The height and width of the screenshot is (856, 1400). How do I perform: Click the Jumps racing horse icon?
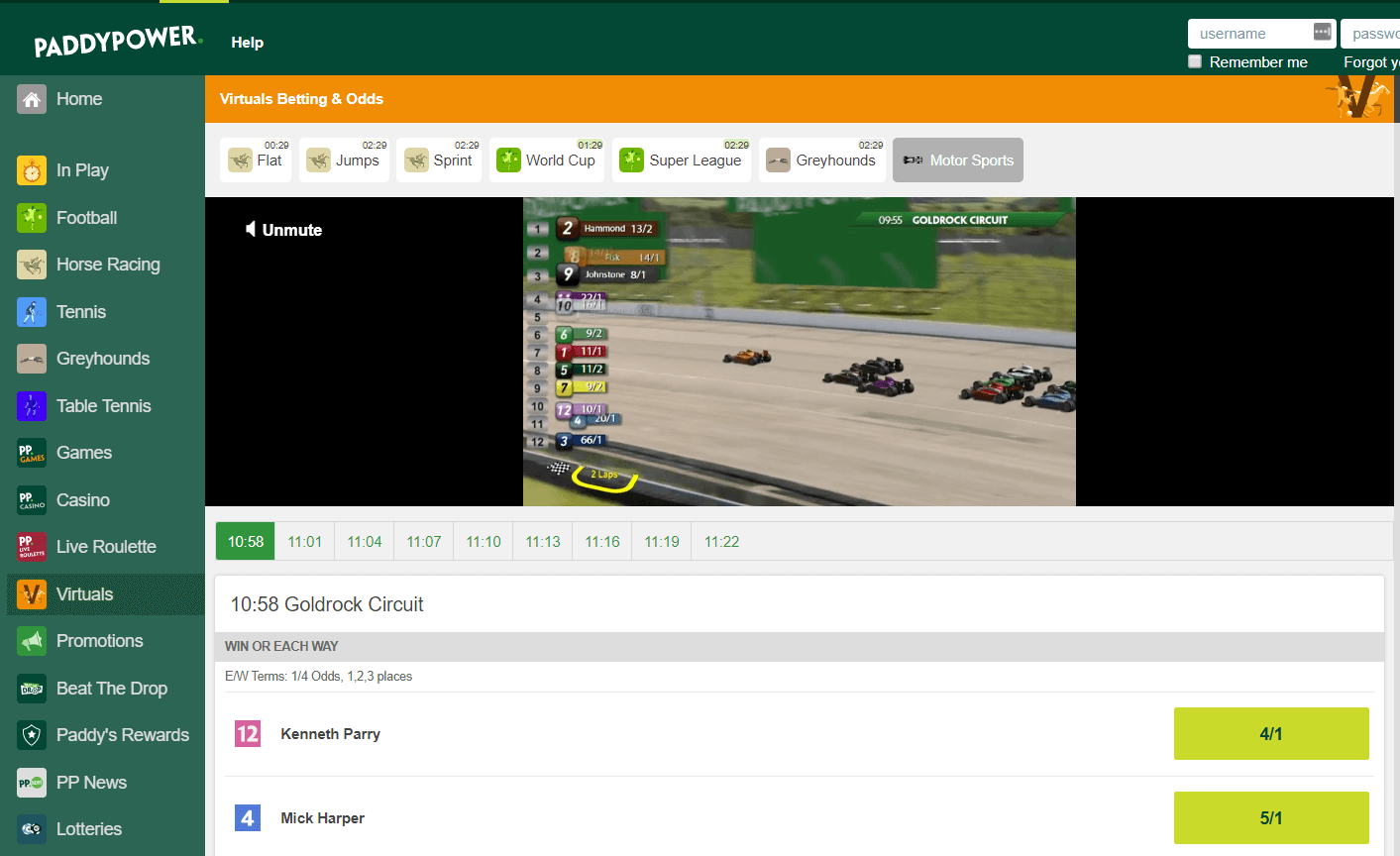click(318, 160)
